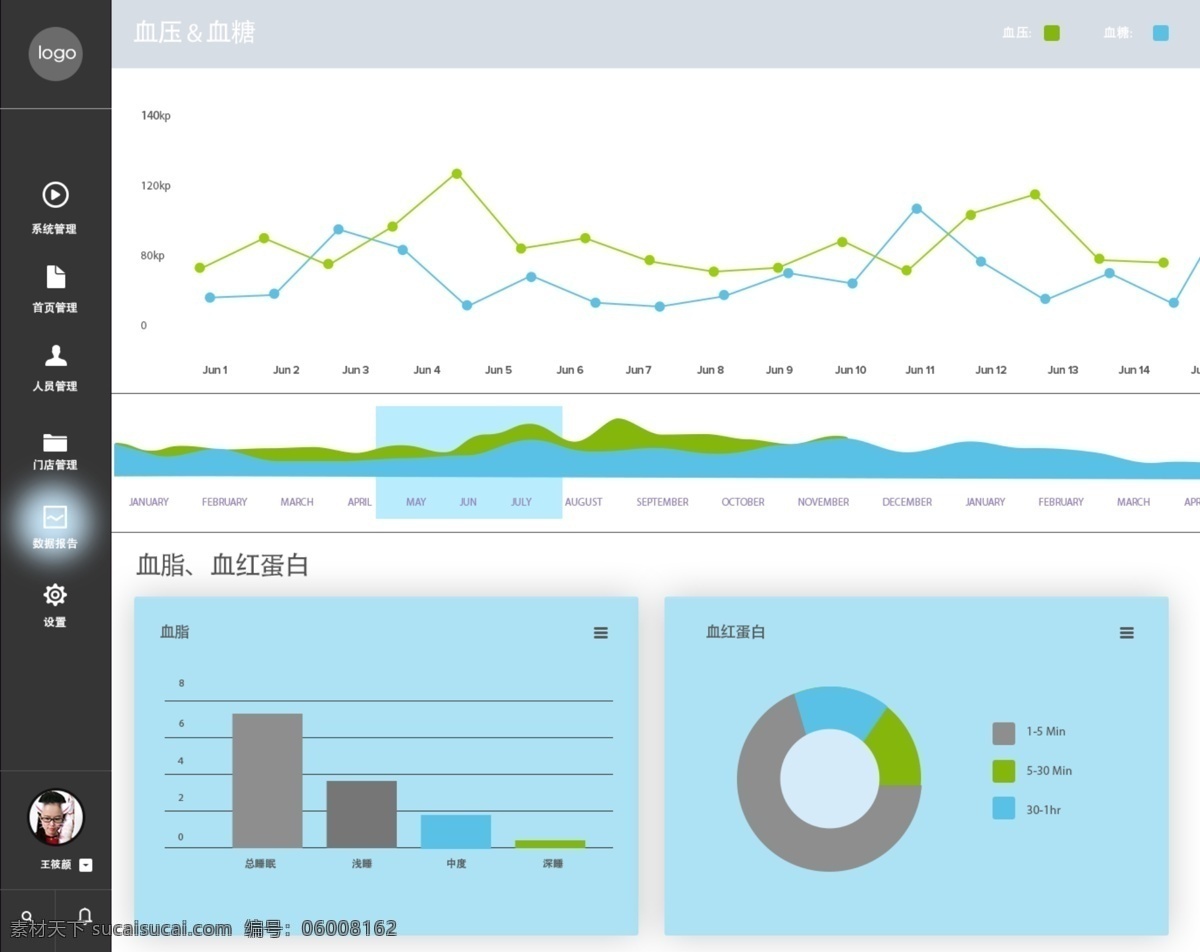Select AUGUST on the month timeline

[584, 502]
